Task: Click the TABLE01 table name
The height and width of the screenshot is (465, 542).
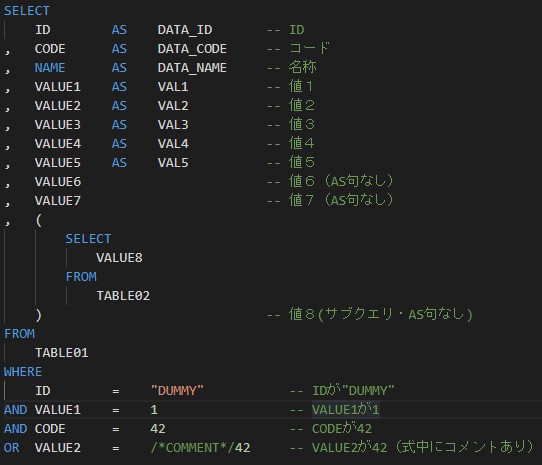Action: click(x=62, y=353)
